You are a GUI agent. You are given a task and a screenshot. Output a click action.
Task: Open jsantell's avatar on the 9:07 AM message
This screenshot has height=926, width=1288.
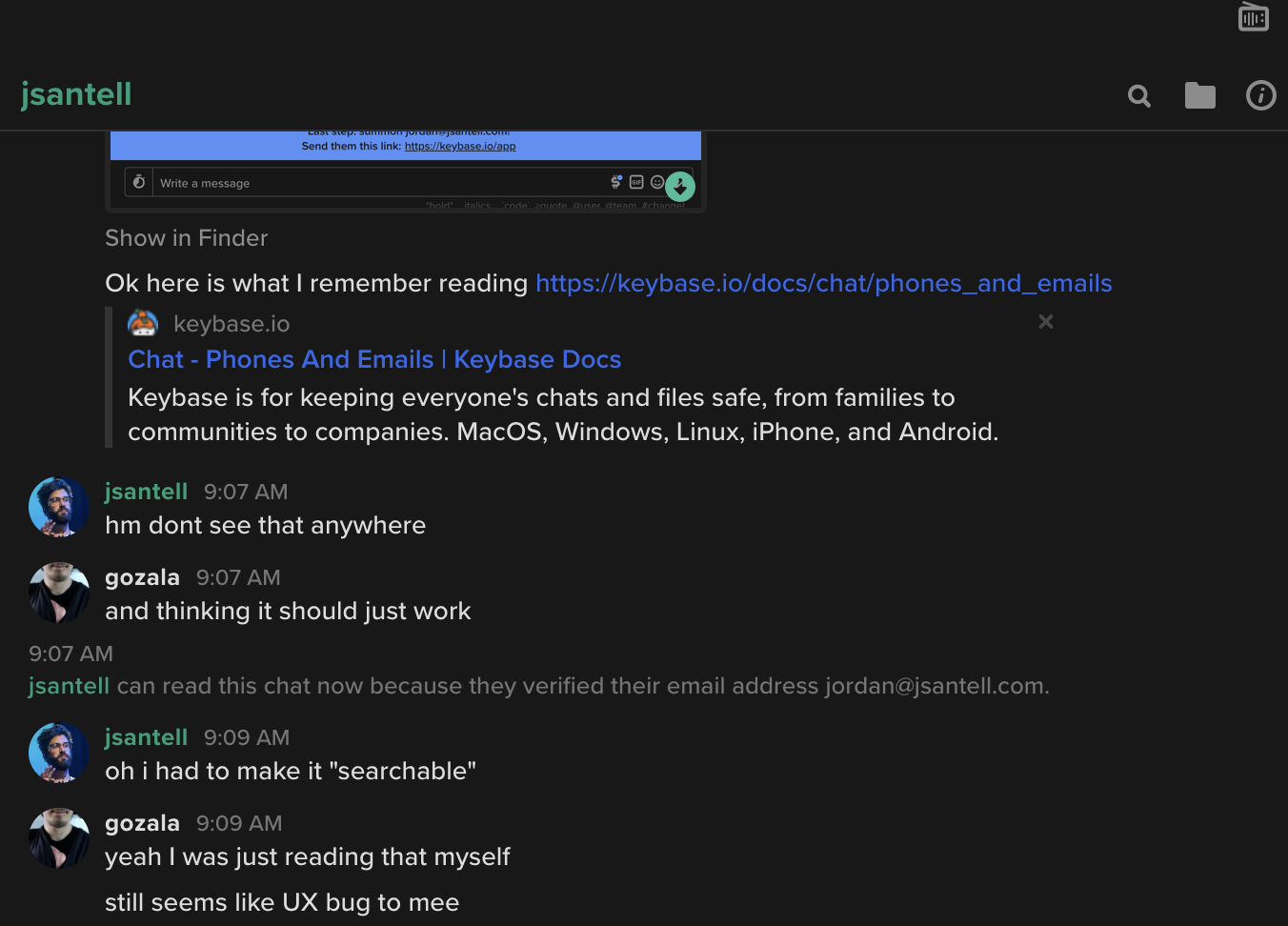click(x=59, y=507)
